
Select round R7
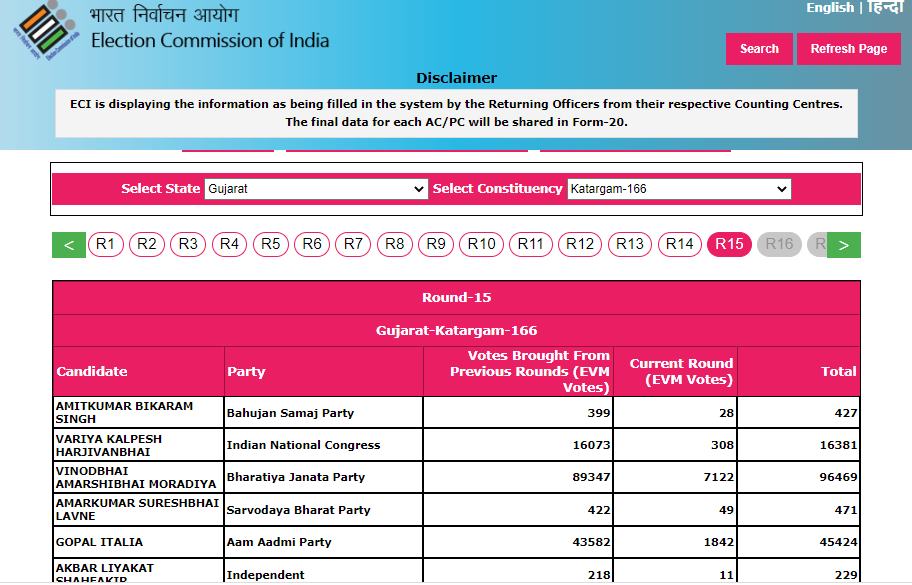tap(353, 244)
